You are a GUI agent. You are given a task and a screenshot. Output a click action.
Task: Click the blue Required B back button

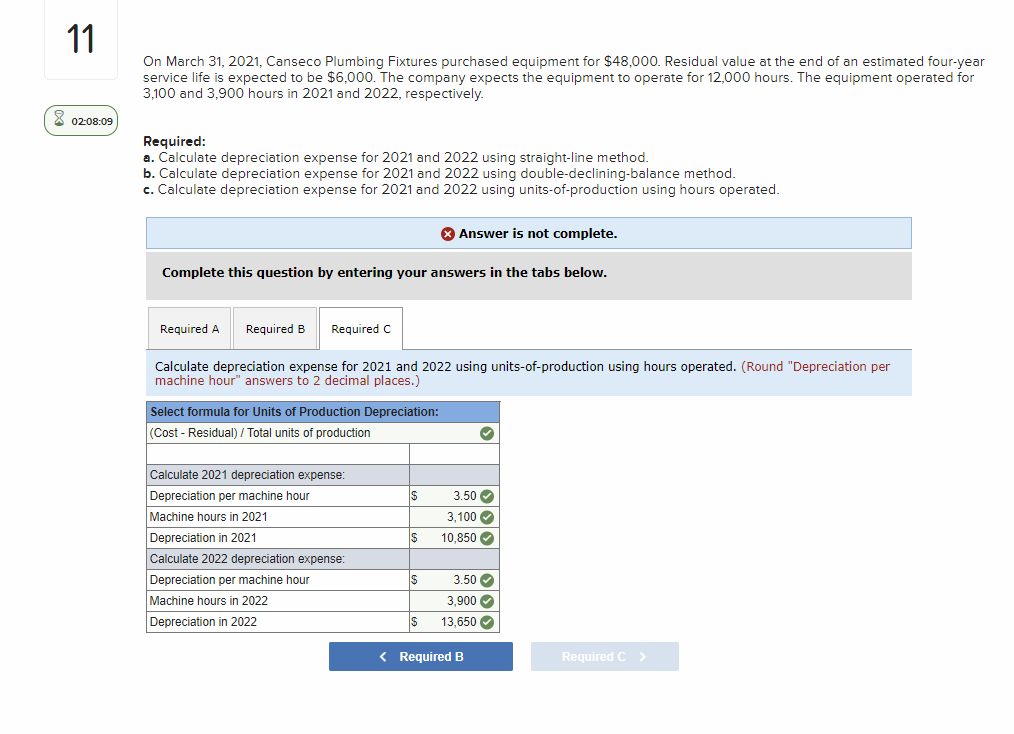pyautogui.click(x=421, y=656)
